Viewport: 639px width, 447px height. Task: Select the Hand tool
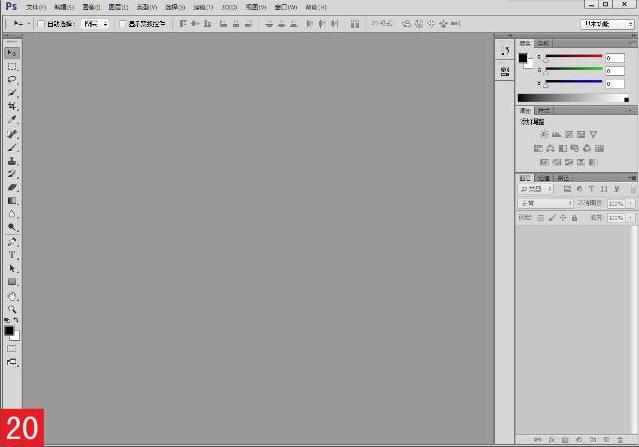click(12, 296)
